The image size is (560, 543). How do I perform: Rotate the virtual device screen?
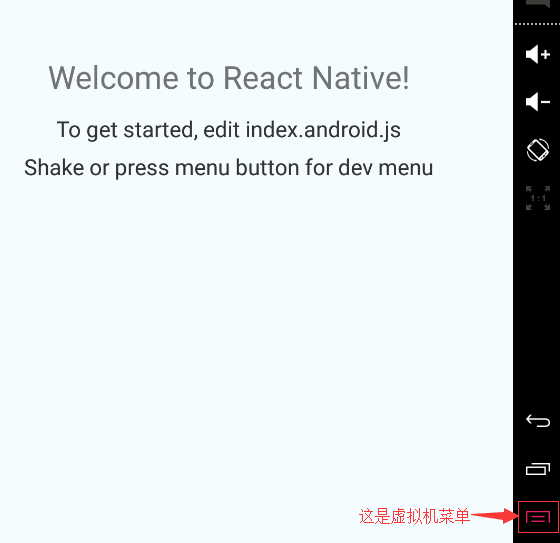click(x=538, y=150)
